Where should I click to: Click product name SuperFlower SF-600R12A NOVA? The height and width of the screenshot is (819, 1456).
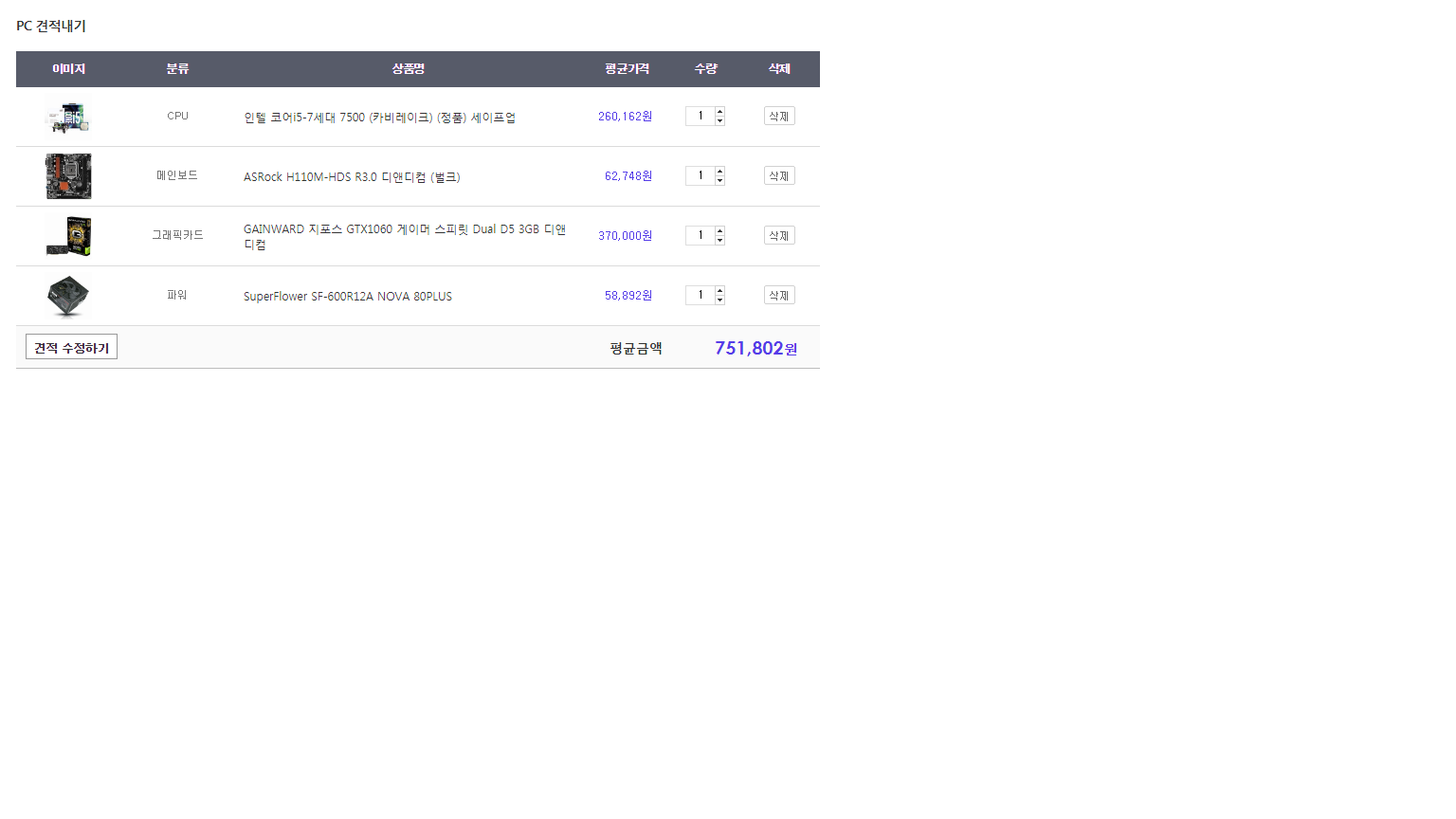348,297
